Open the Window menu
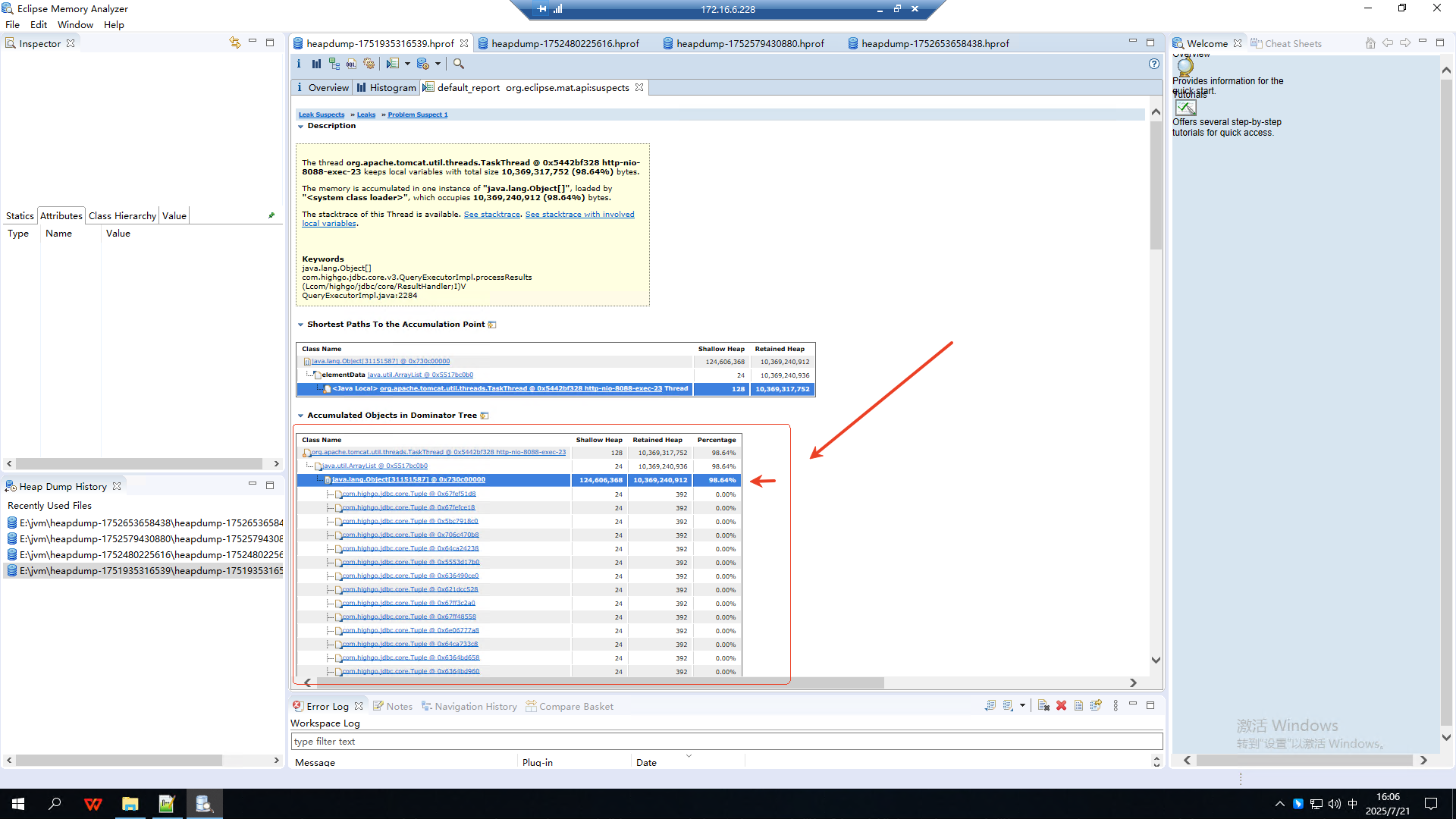 pyautogui.click(x=75, y=25)
